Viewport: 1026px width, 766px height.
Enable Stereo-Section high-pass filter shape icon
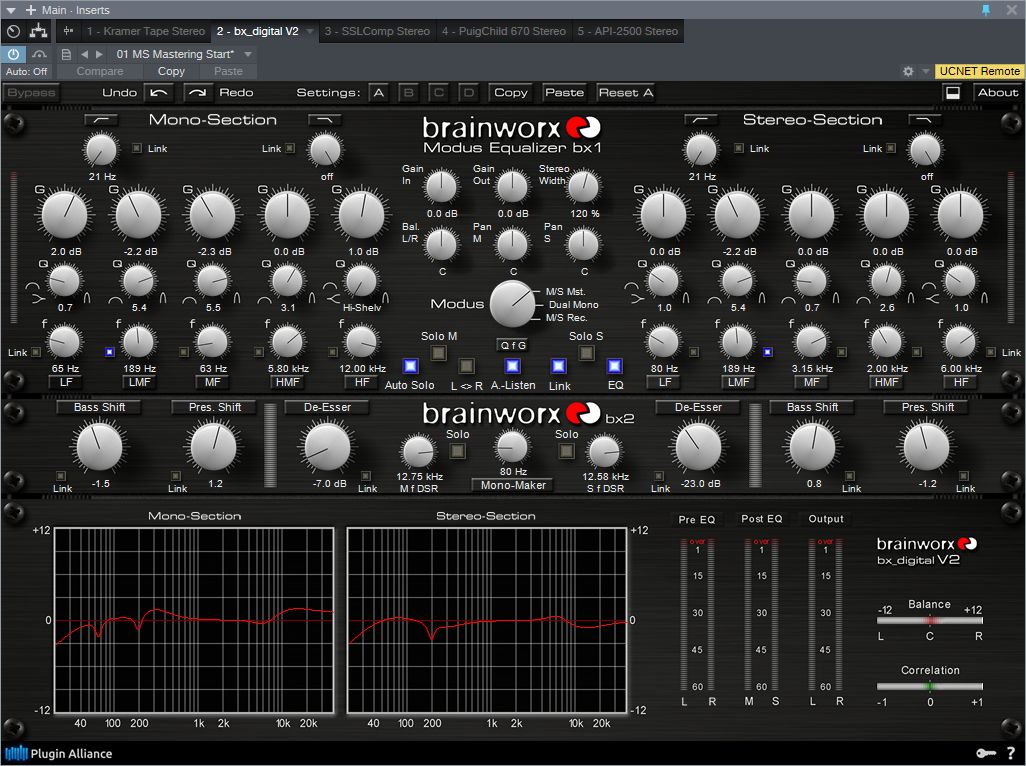701,120
